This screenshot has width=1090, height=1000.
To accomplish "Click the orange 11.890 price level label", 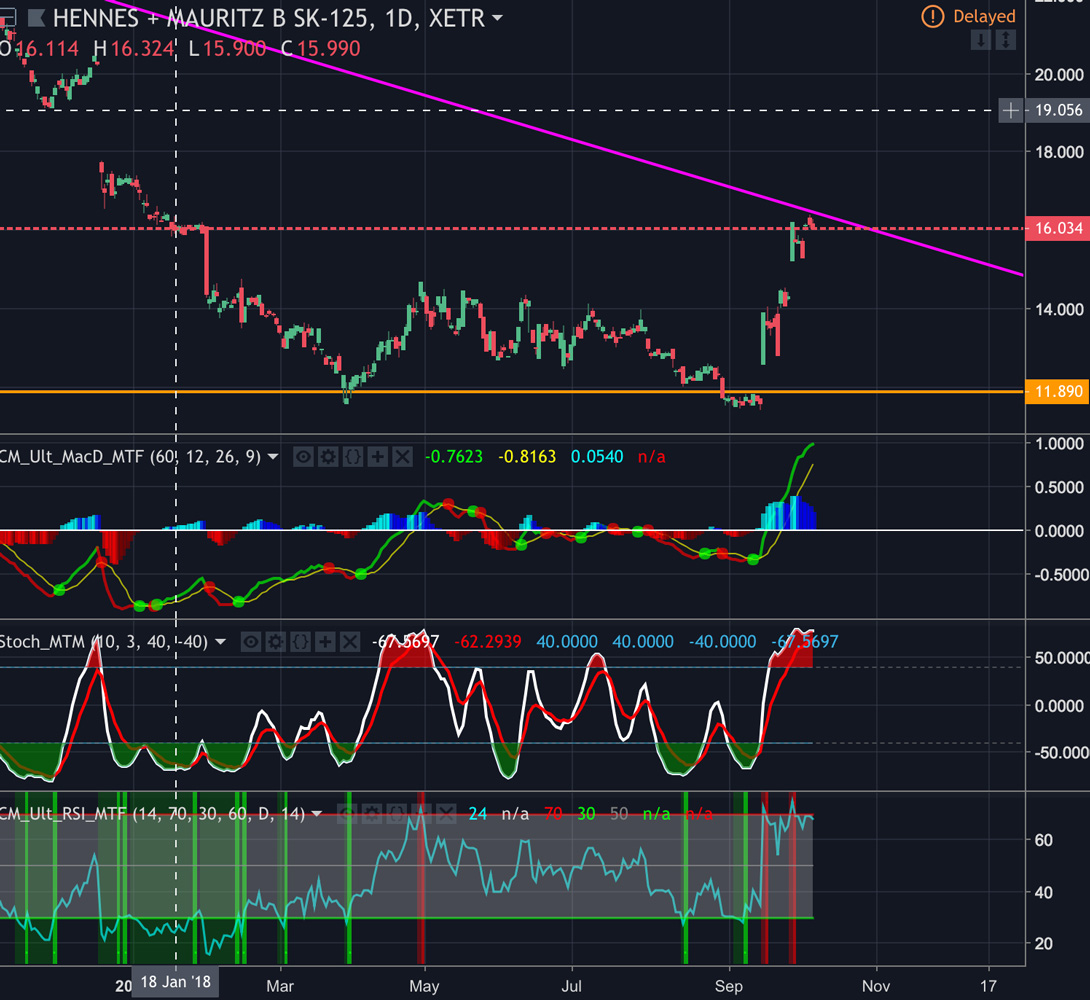I will pyautogui.click(x=1058, y=392).
